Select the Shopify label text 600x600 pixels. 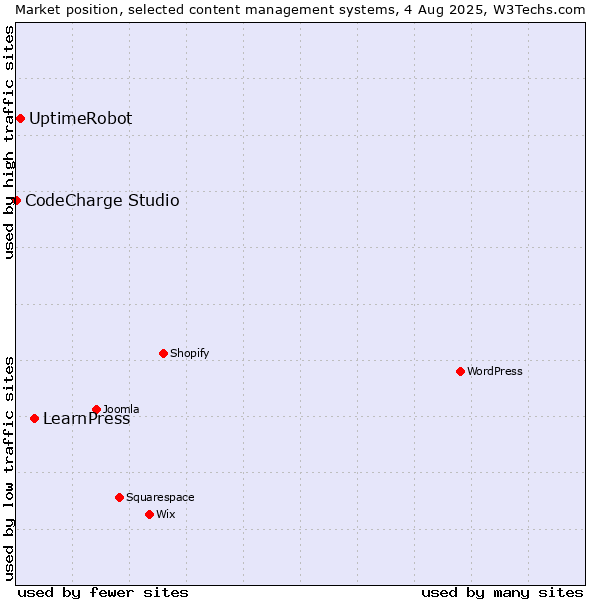point(190,354)
